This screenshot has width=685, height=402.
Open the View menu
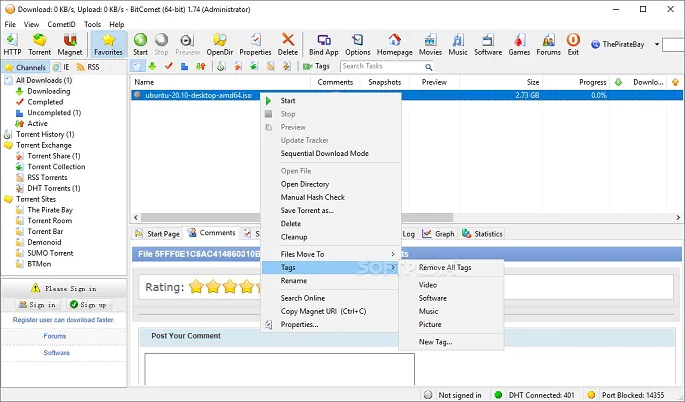coord(31,24)
